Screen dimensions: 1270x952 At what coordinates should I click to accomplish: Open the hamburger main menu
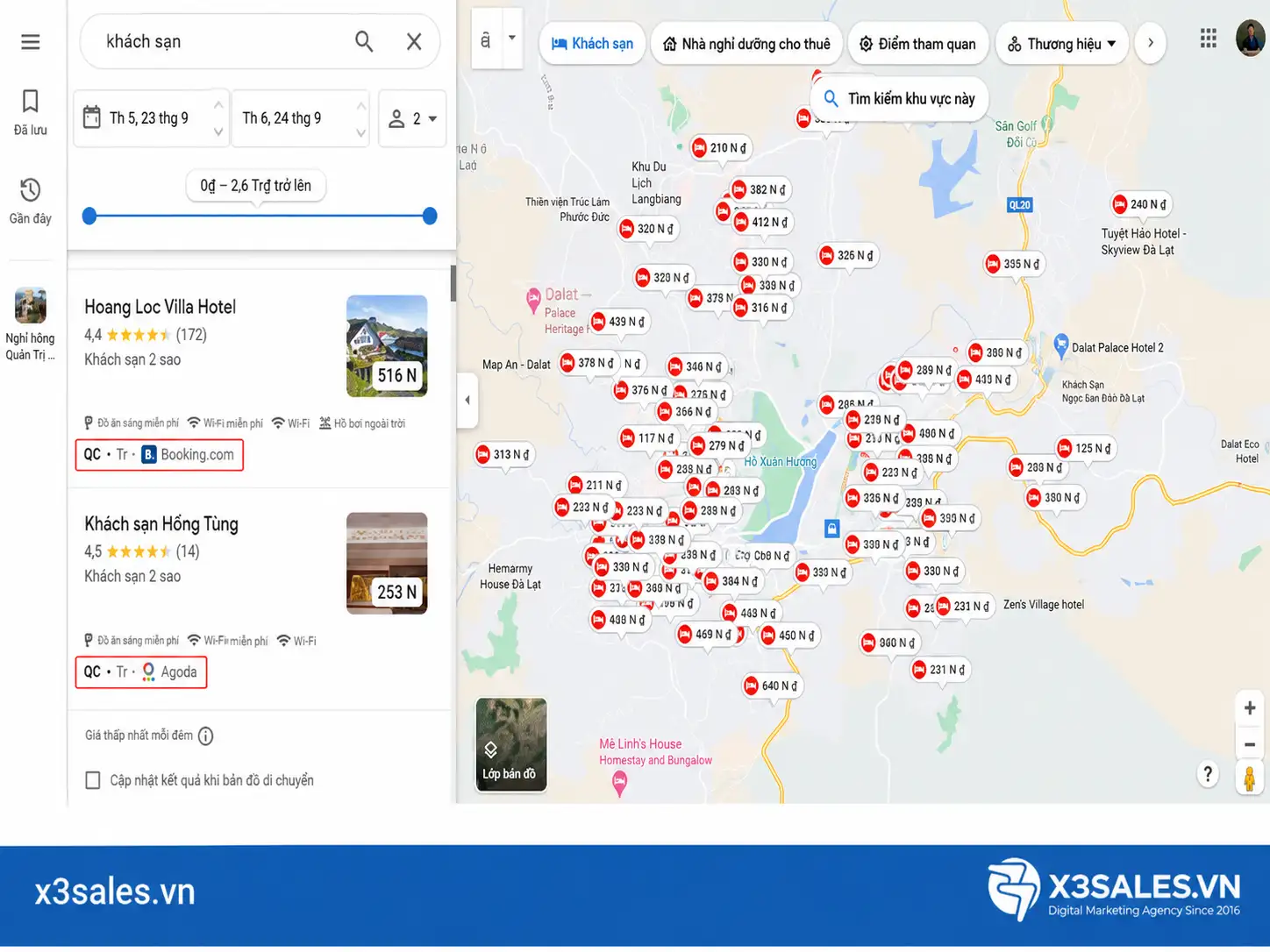tap(31, 42)
